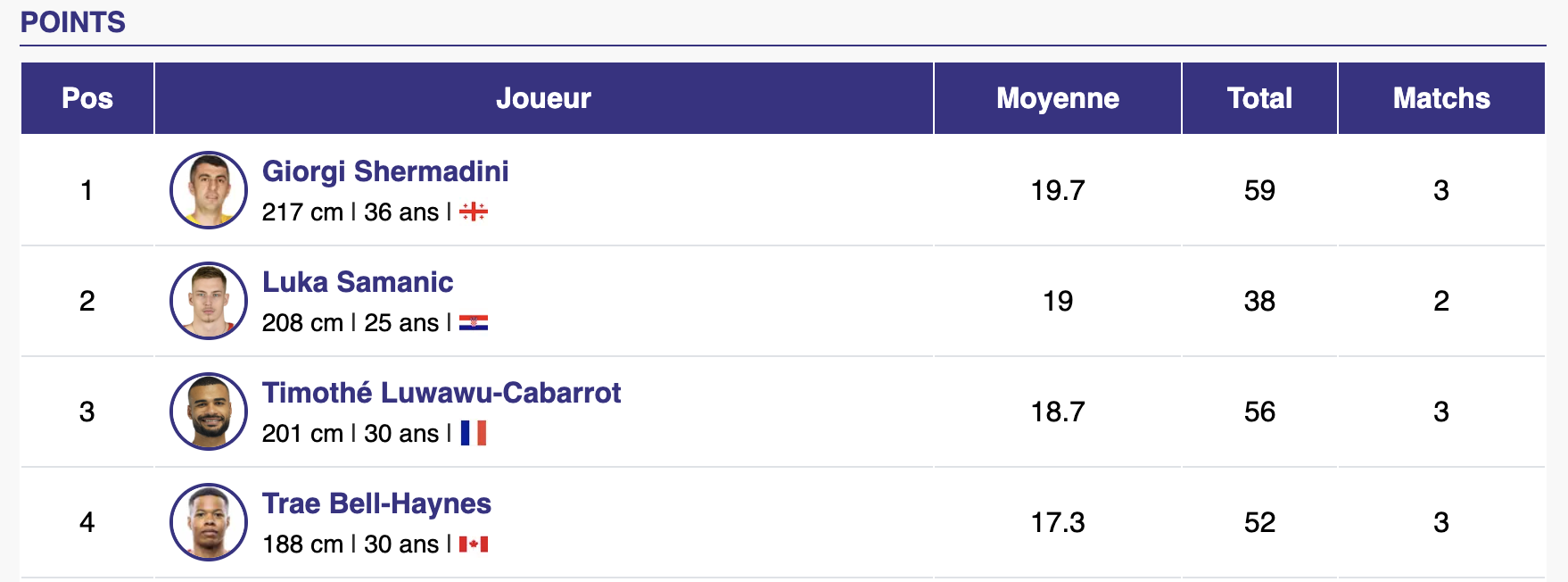Click the Croatia flag icon

pyautogui.click(x=474, y=323)
